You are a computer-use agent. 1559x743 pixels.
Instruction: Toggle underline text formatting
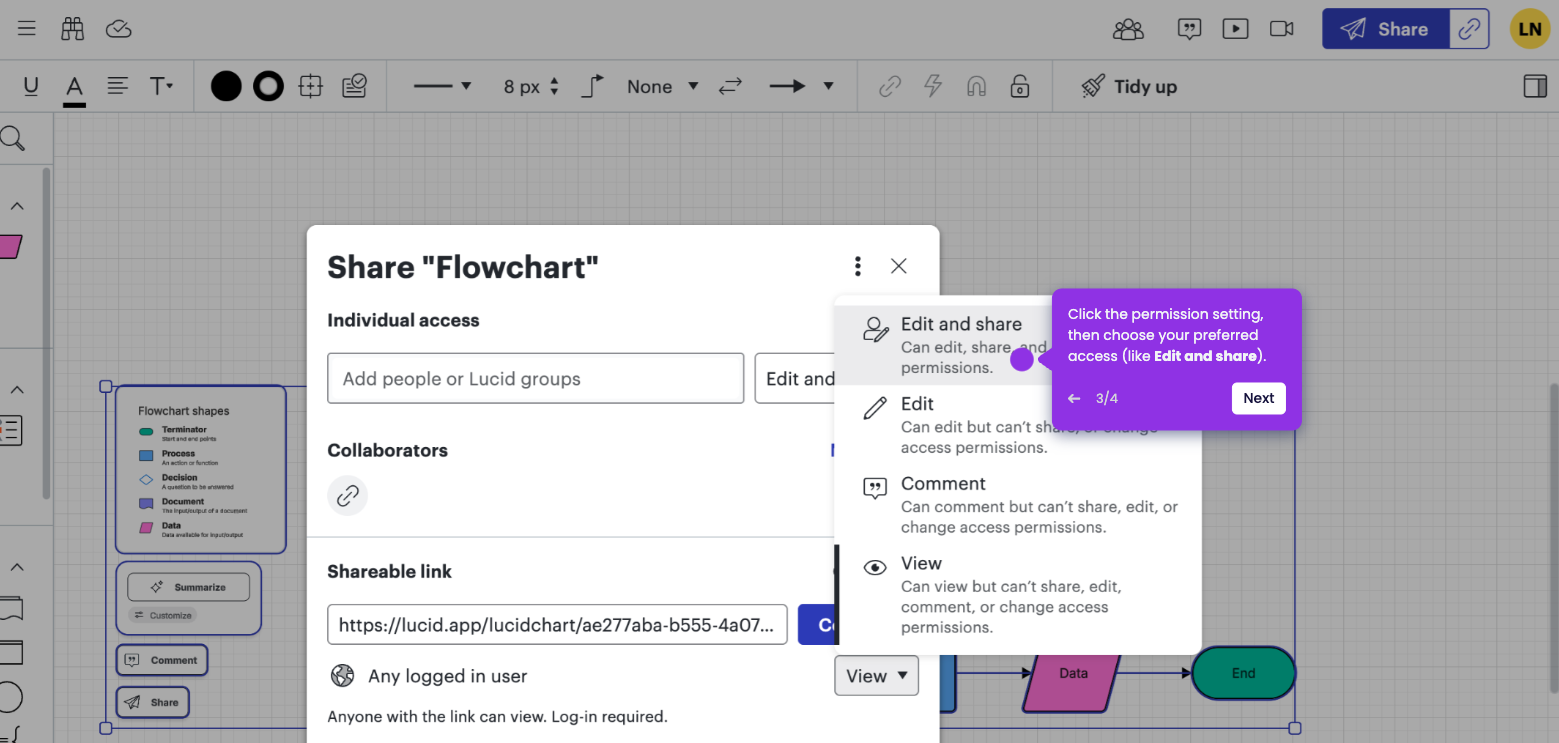click(31, 87)
